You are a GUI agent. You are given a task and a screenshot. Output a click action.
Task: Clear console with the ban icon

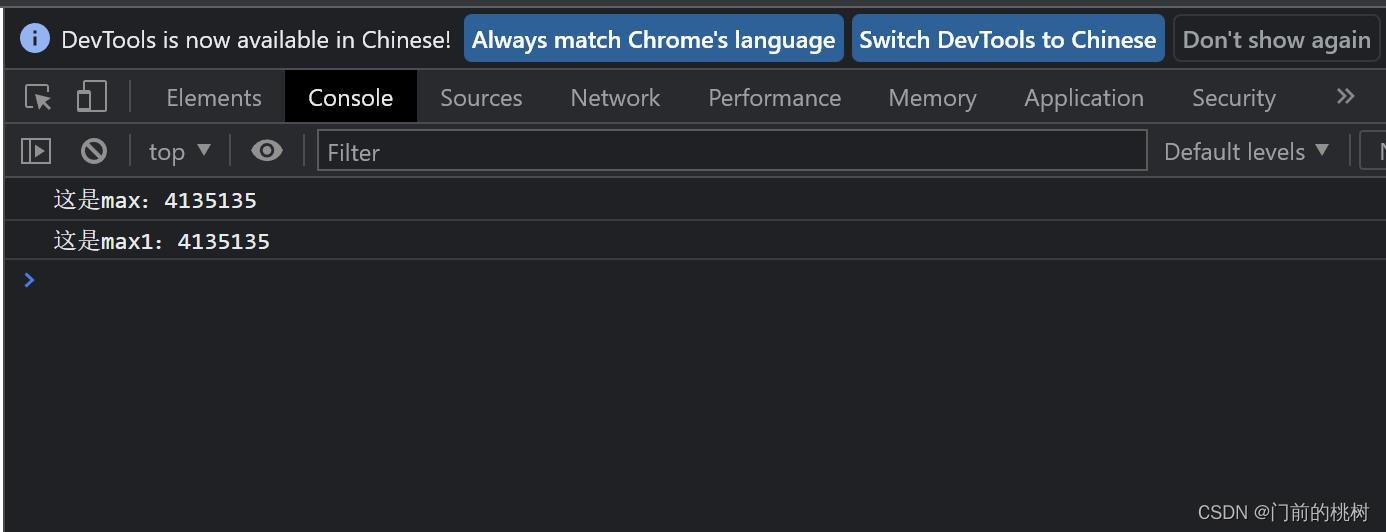[94, 151]
